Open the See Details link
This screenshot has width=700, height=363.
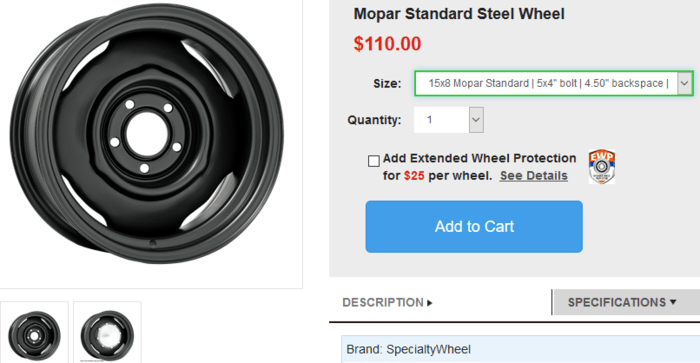pos(533,176)
